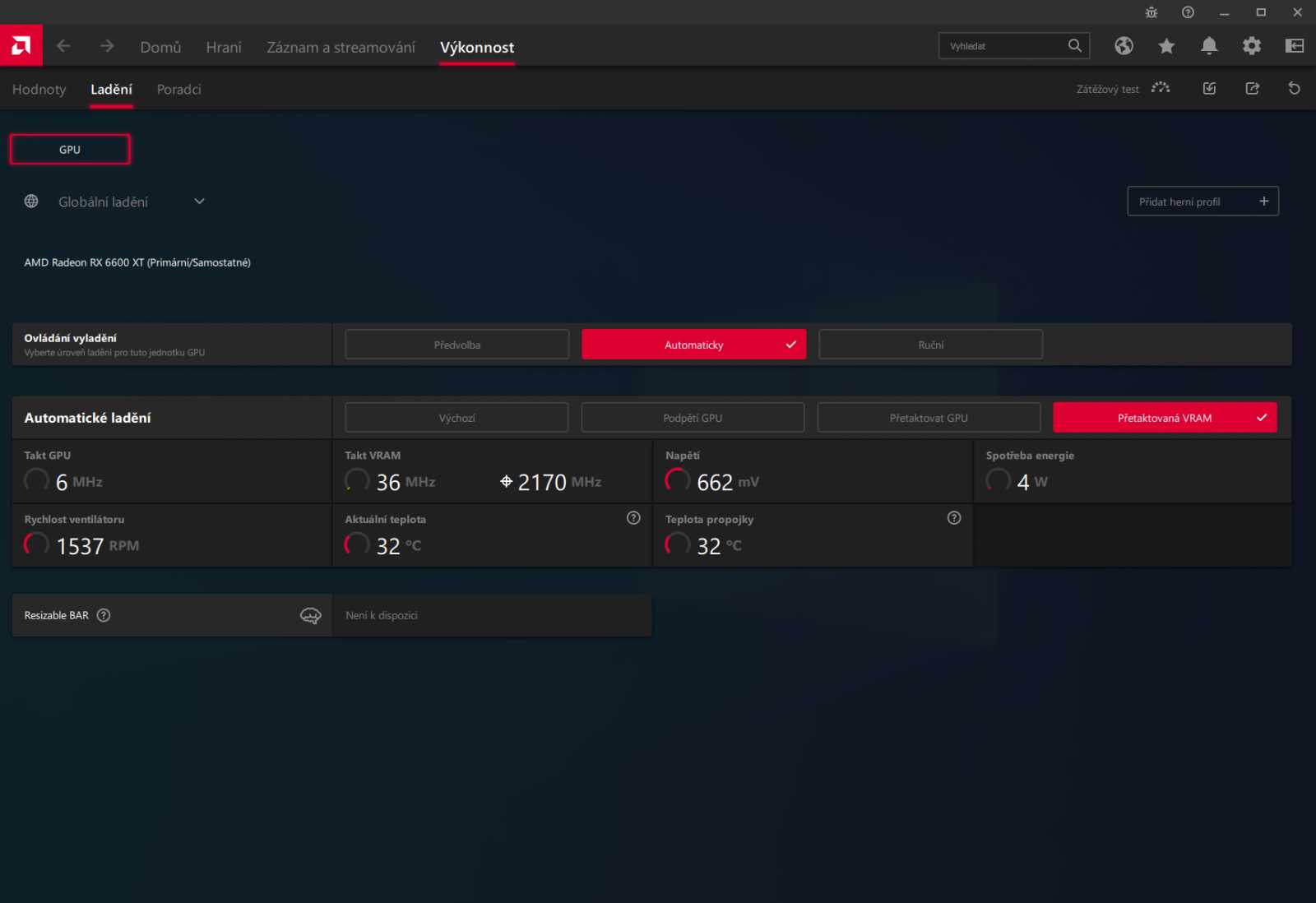Click the Globální ladění label

[103, 201]
